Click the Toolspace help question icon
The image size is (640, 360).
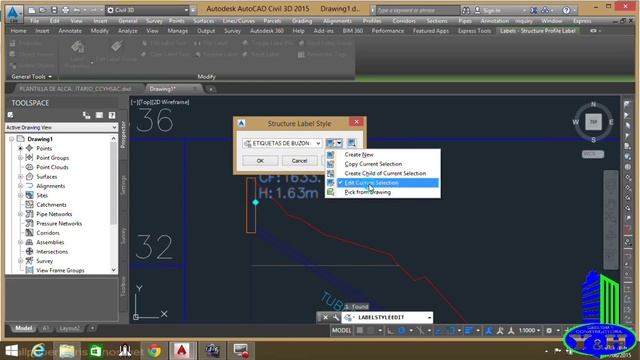111,116
